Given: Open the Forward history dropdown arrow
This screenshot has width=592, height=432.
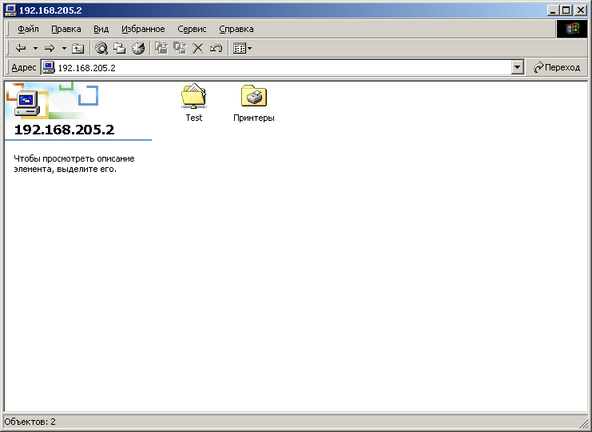Looking at the screenshot, I should [64, 48].
